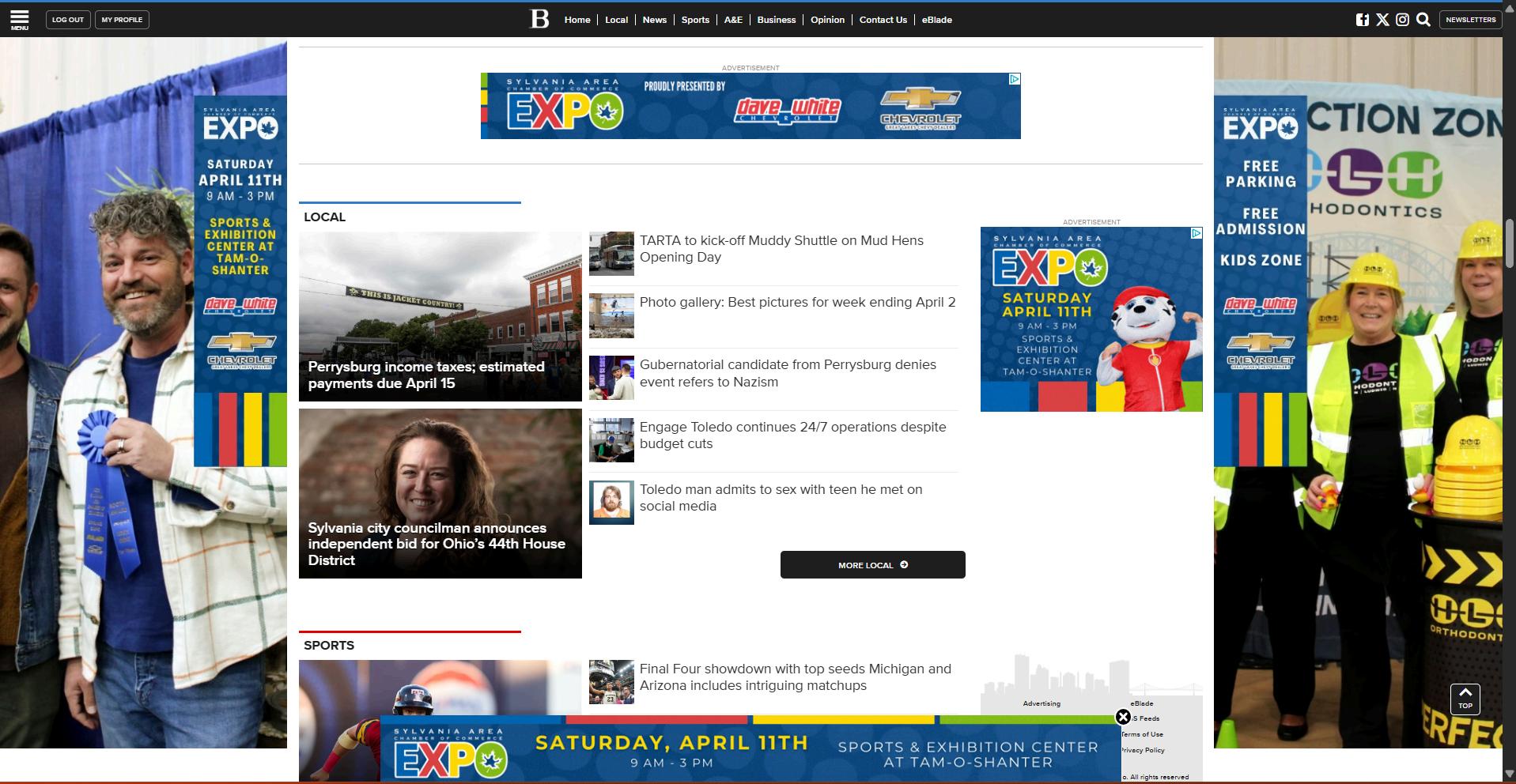Screen dimensions: 1516x784
Task: Open TARTA Muddy Shuttle article headline
Action: tap(781, 249)
